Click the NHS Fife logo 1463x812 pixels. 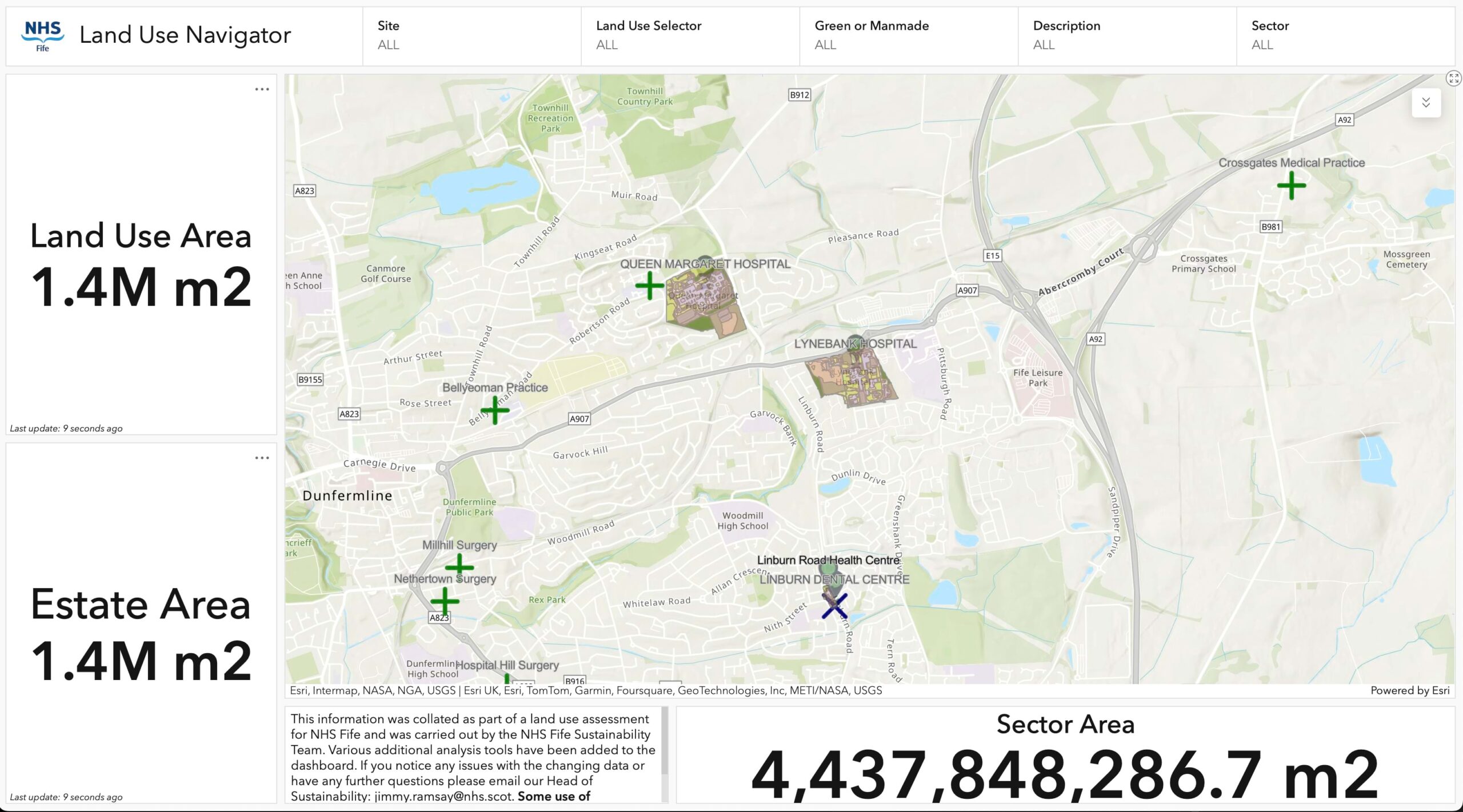pos(43,35)
